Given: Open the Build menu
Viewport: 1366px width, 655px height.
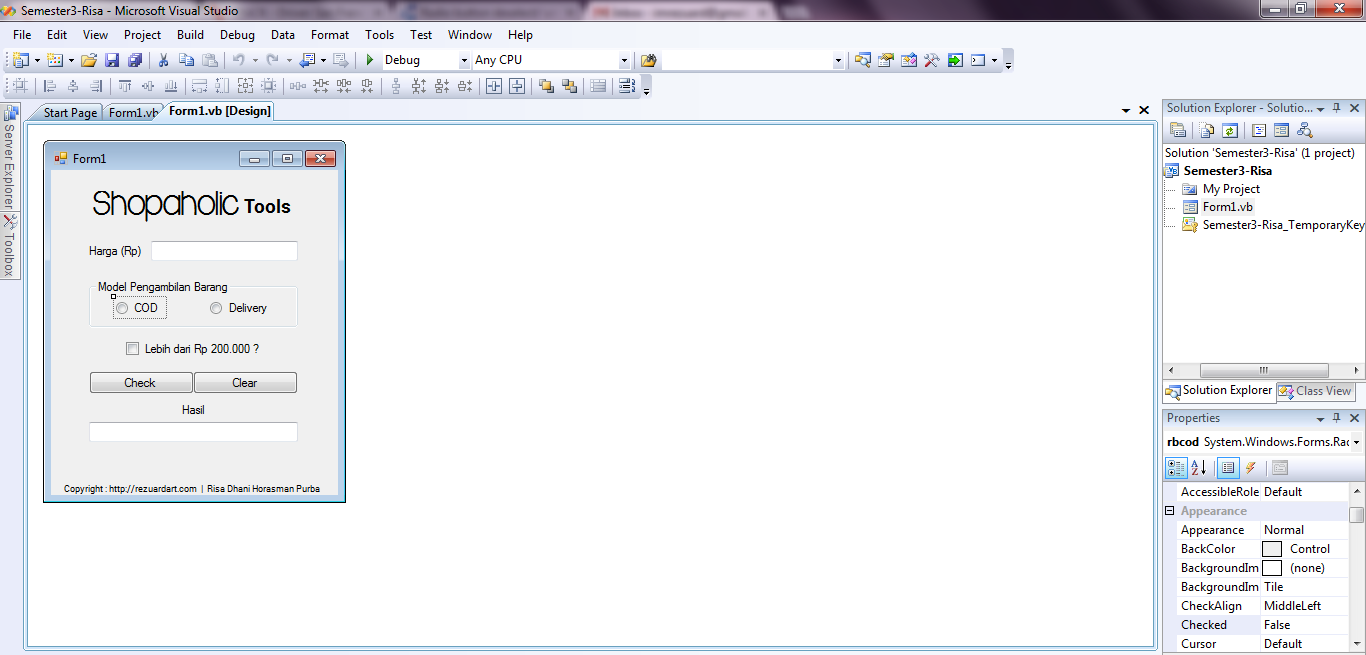Looking at the screenshot, I should tap(190, 35).
